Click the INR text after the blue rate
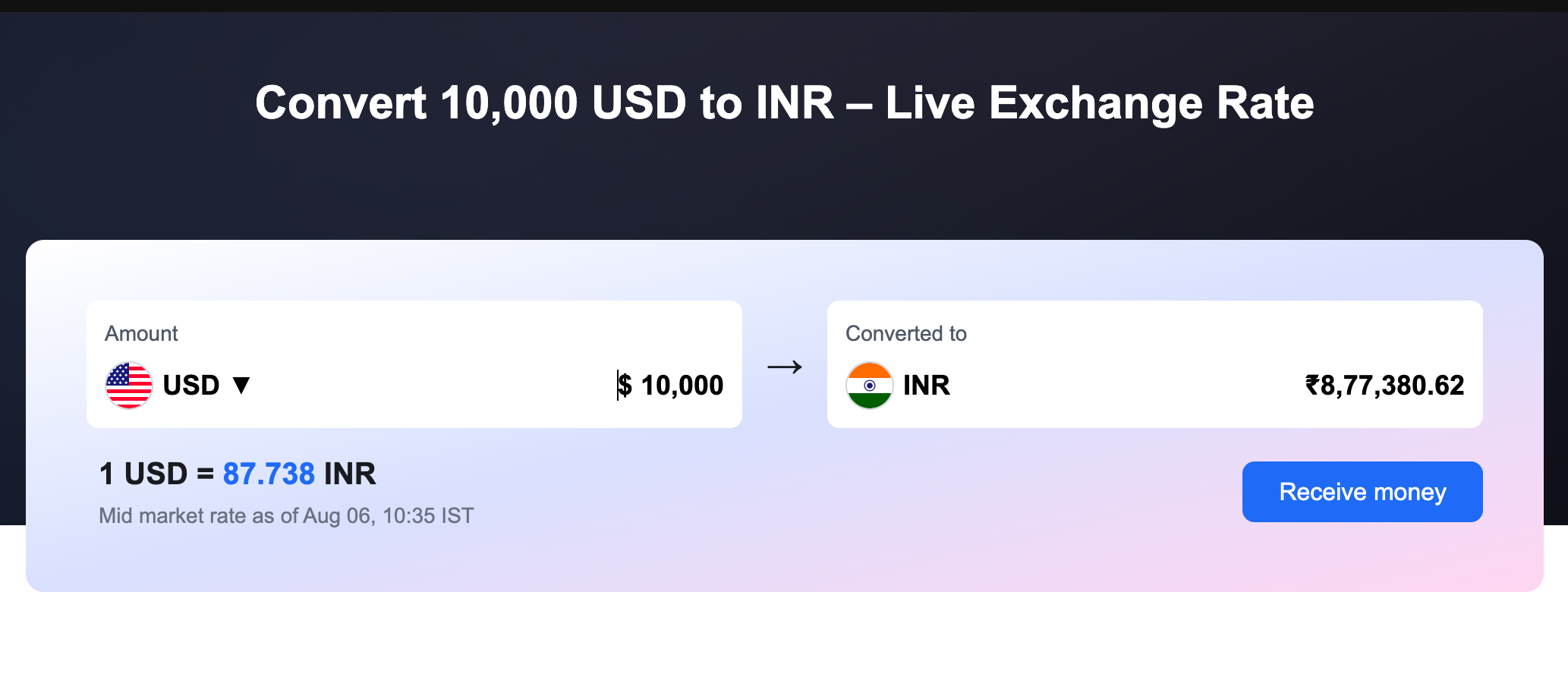 [x=350, y=474]
